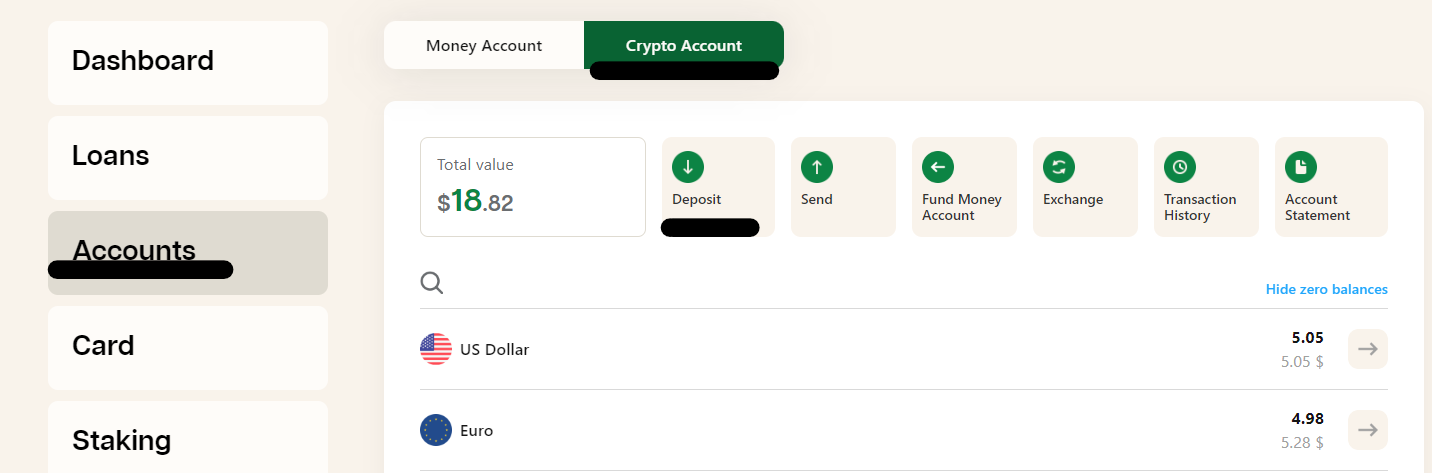Select the Crypto Account tab
Viewport: 1432px width, 473px height.
pyautogui.click(x=684, y=45)
